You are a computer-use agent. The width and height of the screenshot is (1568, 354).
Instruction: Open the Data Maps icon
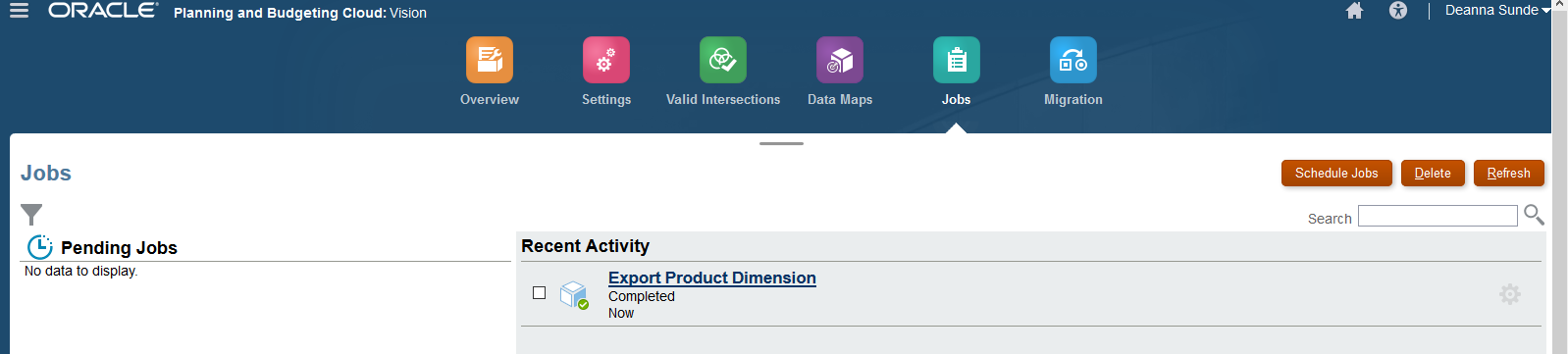point(840,60)
